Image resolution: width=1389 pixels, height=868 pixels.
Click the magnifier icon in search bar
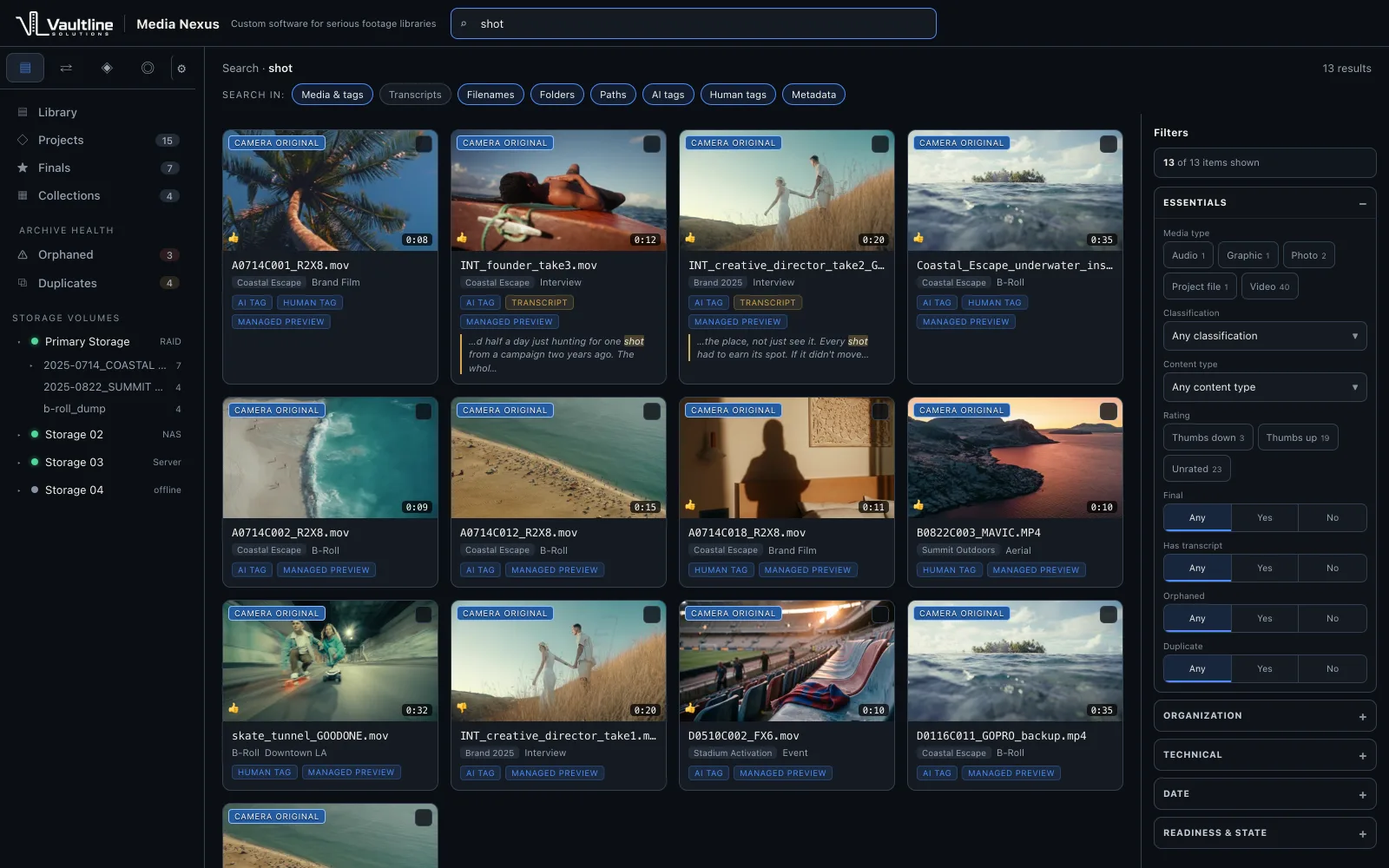pyautogui.click(x=464, y=24)
